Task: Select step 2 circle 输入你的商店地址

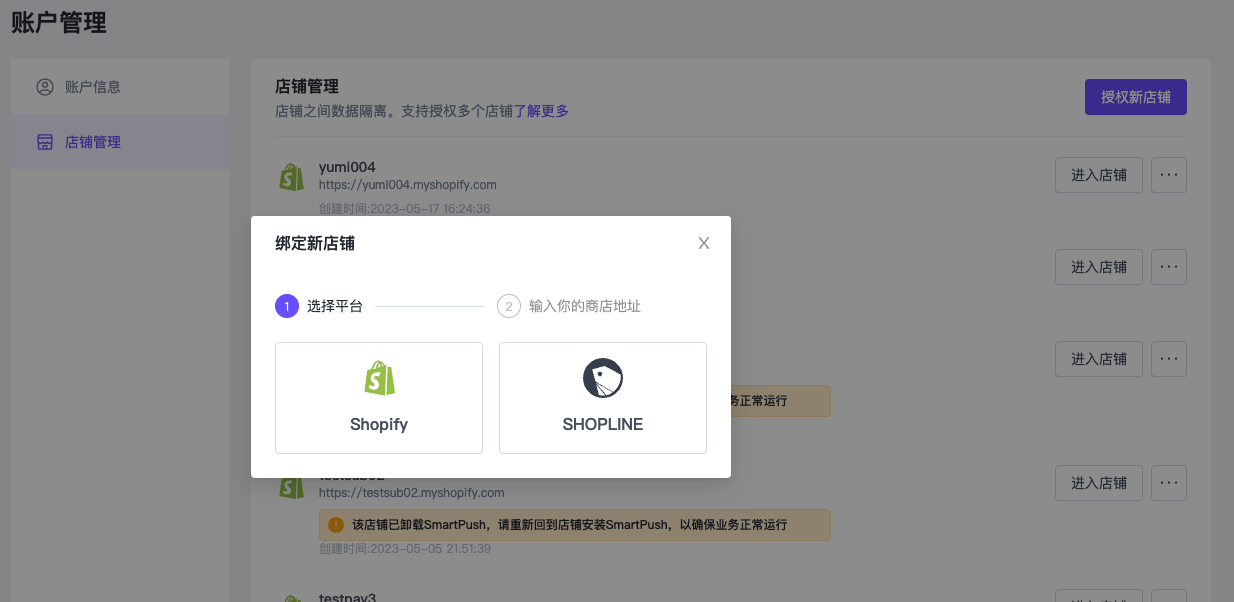Action: (509, 306)
